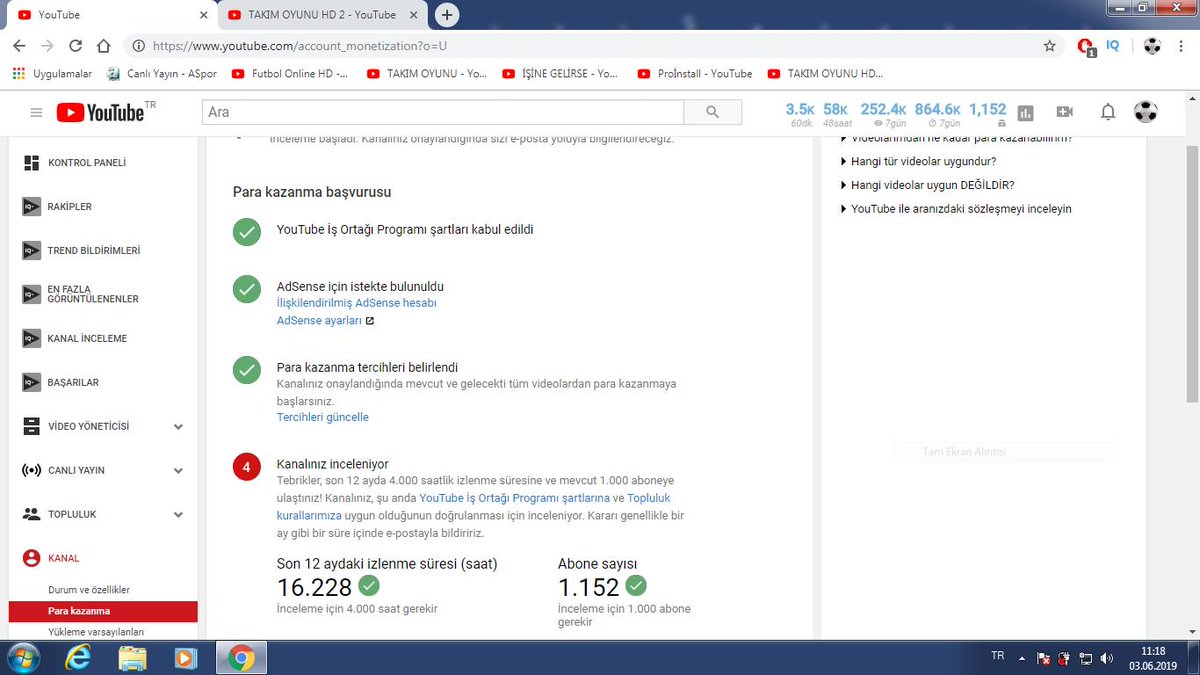Open the notifications bell
This screenshot has width=1200, height=675.
click(1108, 112)
